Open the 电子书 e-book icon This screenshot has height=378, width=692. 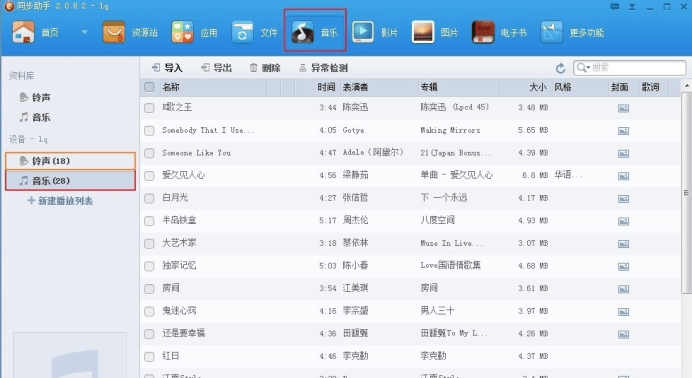pos(483,32)
